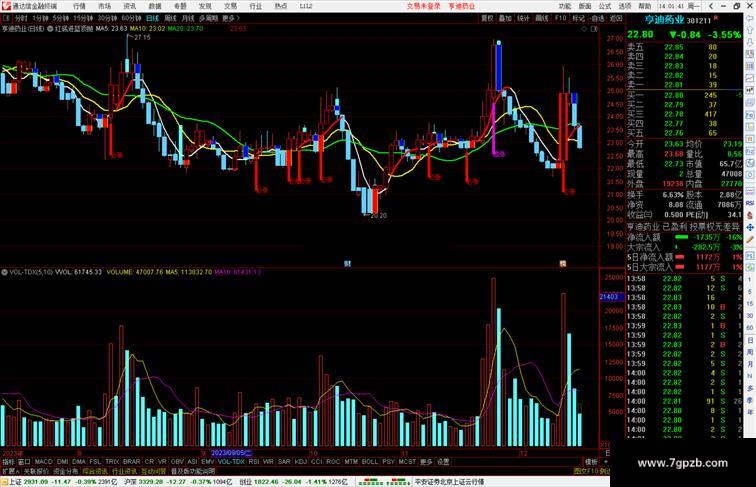
Task: Open the 资金分布 tab
Action: (66, 472)
